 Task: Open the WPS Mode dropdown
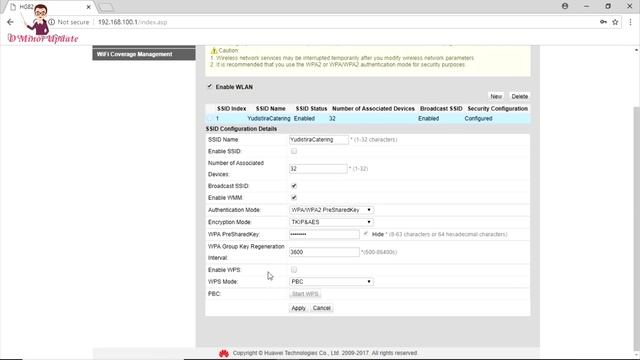point(331,282)
